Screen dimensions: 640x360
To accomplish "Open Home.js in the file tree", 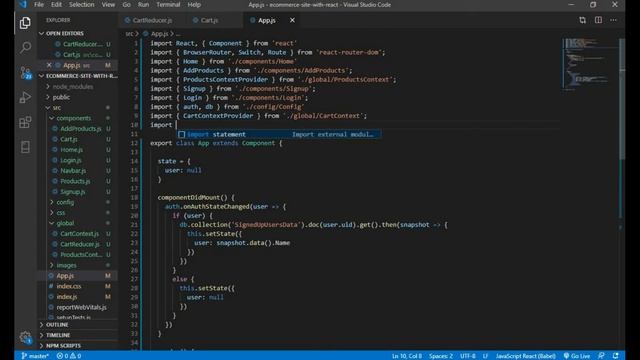I will 71,150.
